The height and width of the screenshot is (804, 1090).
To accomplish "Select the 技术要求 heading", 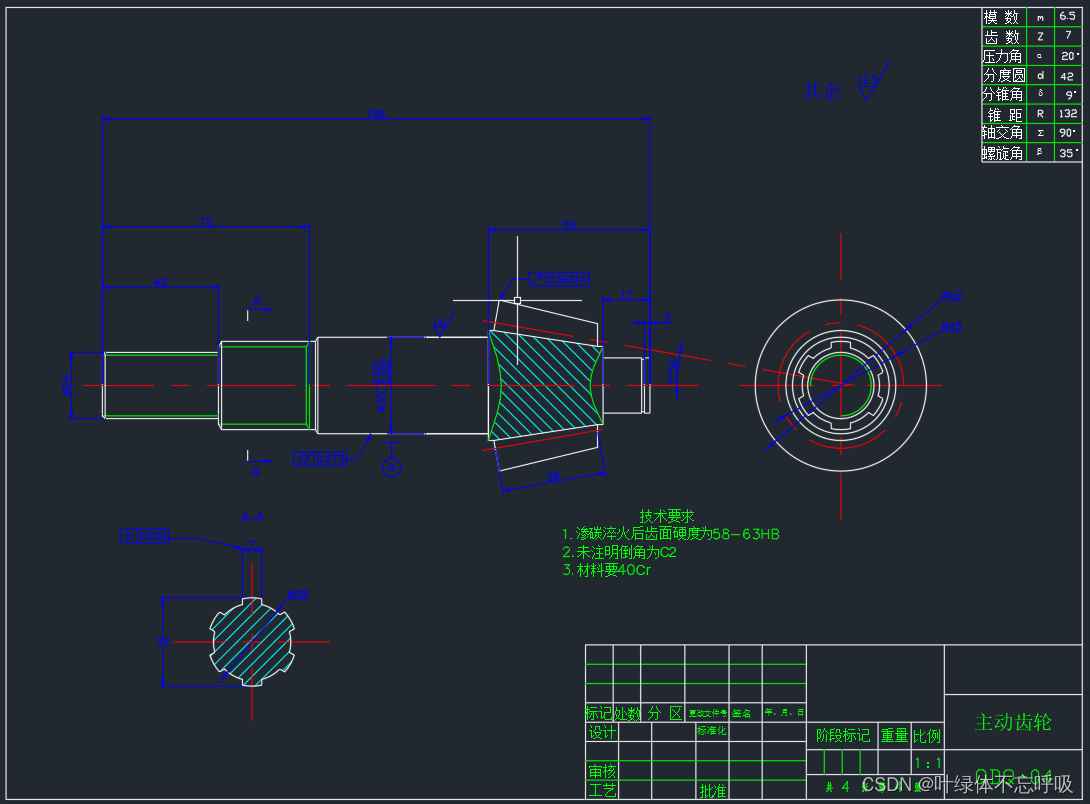I will [667, 516].
